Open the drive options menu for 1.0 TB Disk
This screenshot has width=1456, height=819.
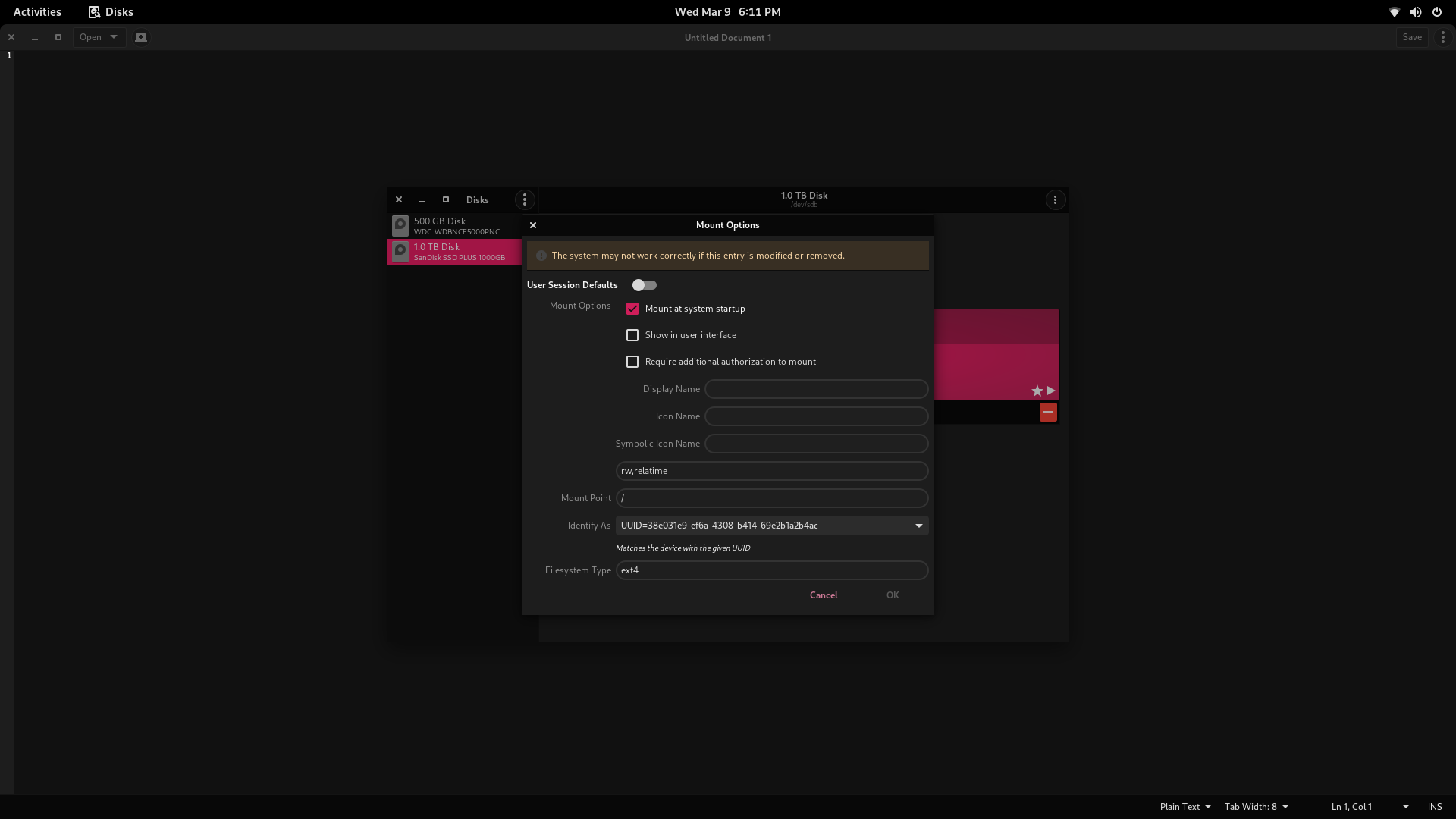[1055, 199]
